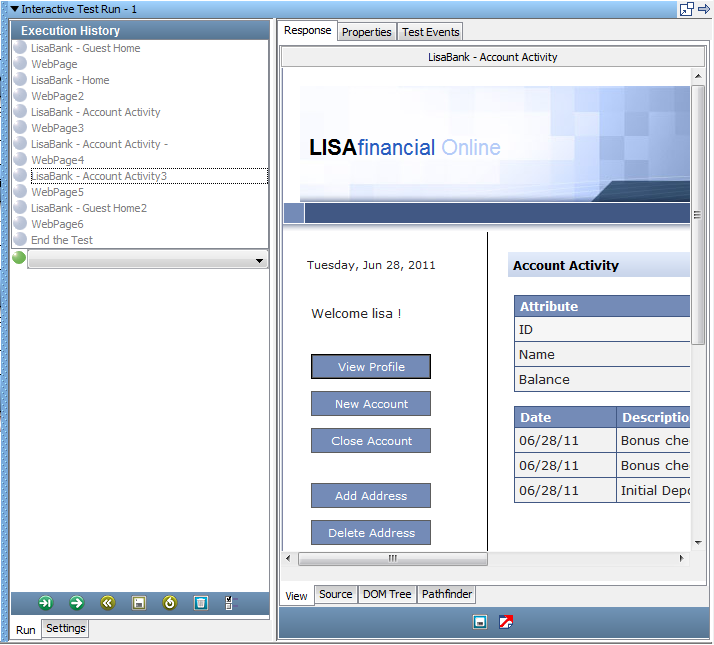Click the View Profile button
714x645 pixels.
point(371,367)
